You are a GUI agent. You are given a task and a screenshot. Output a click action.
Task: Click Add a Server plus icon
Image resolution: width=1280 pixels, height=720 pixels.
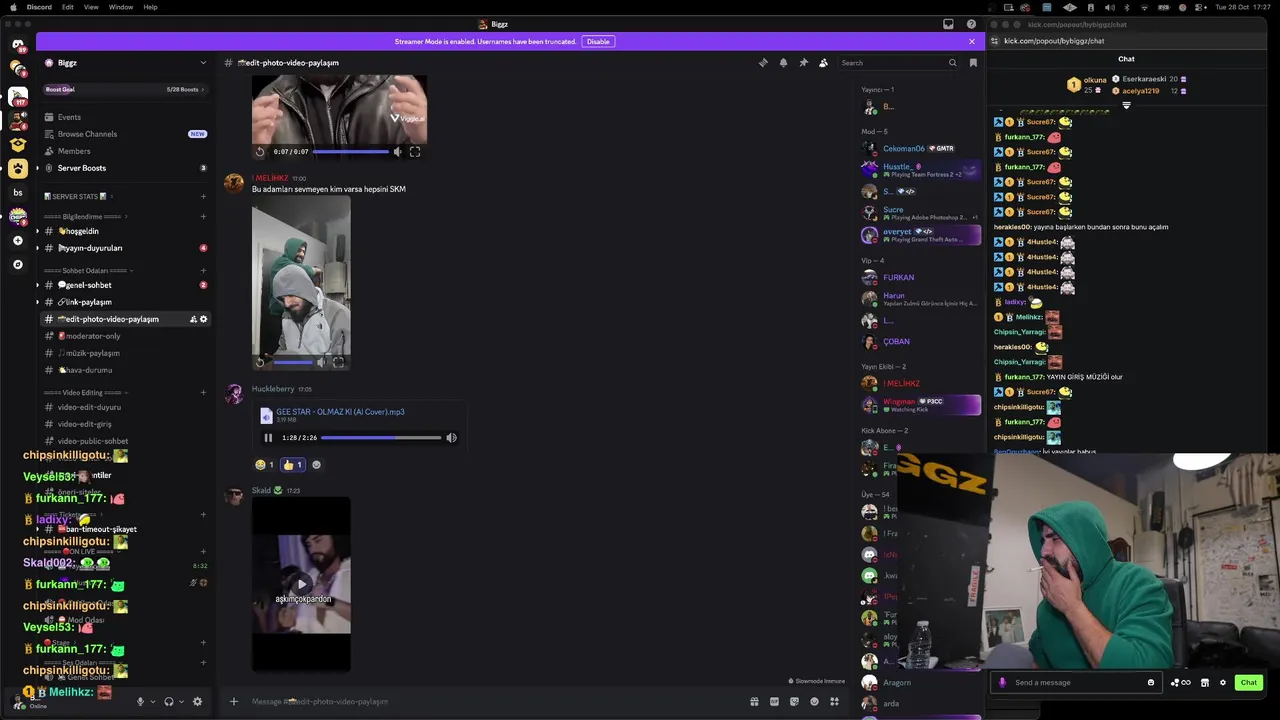pos(18,240)
